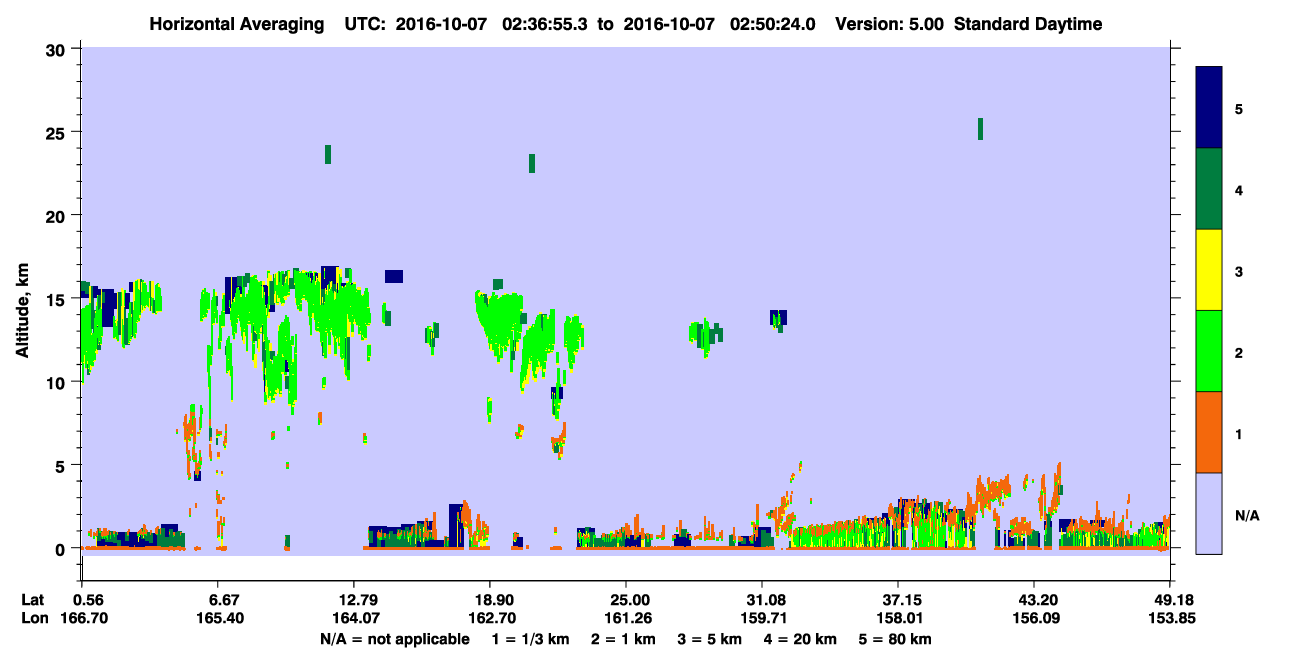Click longitude value 161.26
The image size is (1300, 667).
(626, 619)
